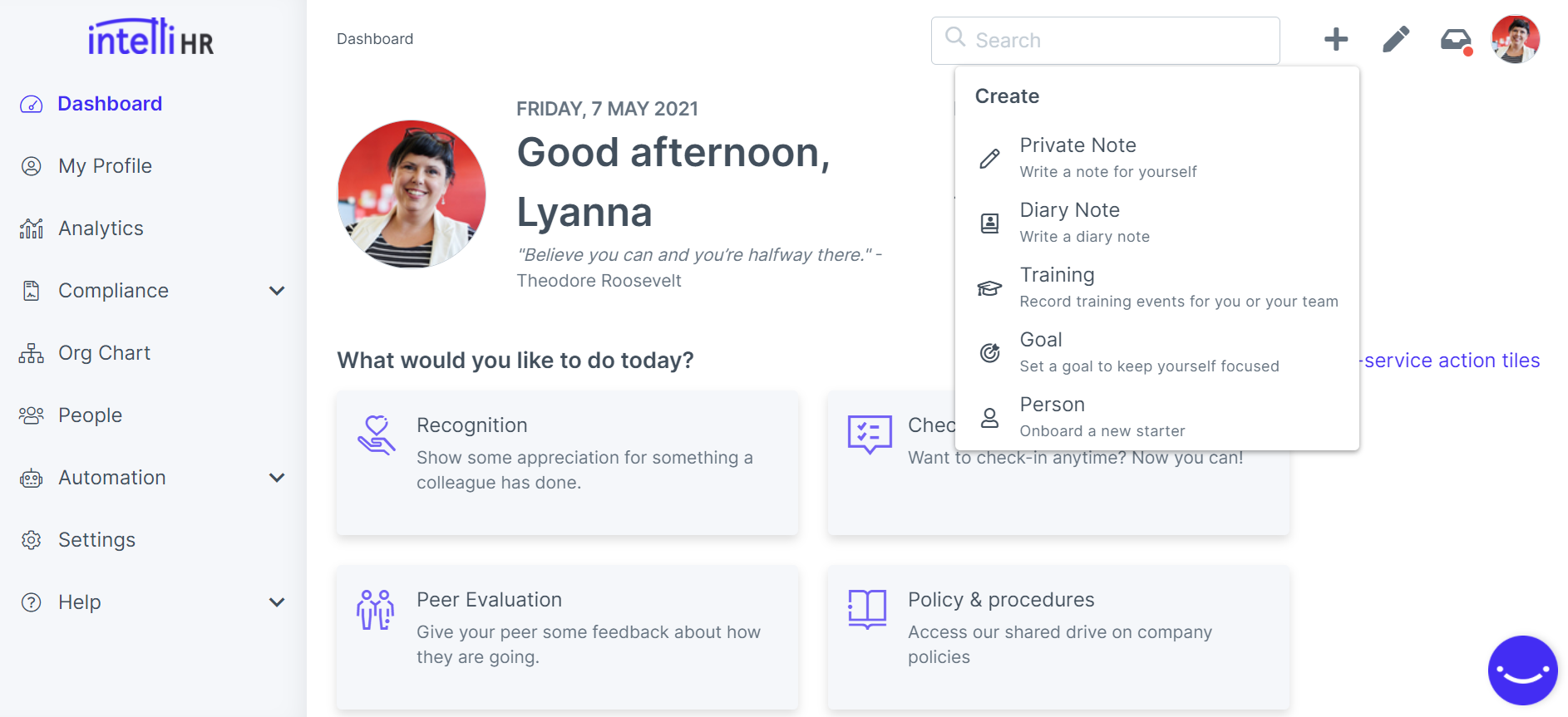This screenshot has height=717, width=1568.
Task: Click the Org Chart hierarchy icon
Action: [x=32, y=353]
